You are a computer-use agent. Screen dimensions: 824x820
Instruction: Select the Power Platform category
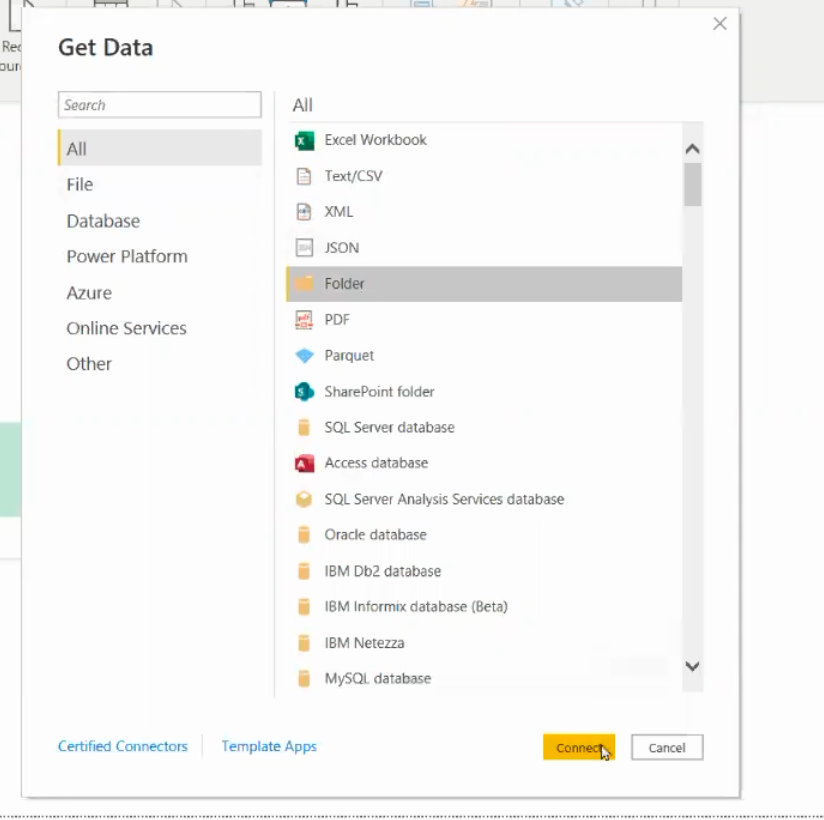coord(160,257)
